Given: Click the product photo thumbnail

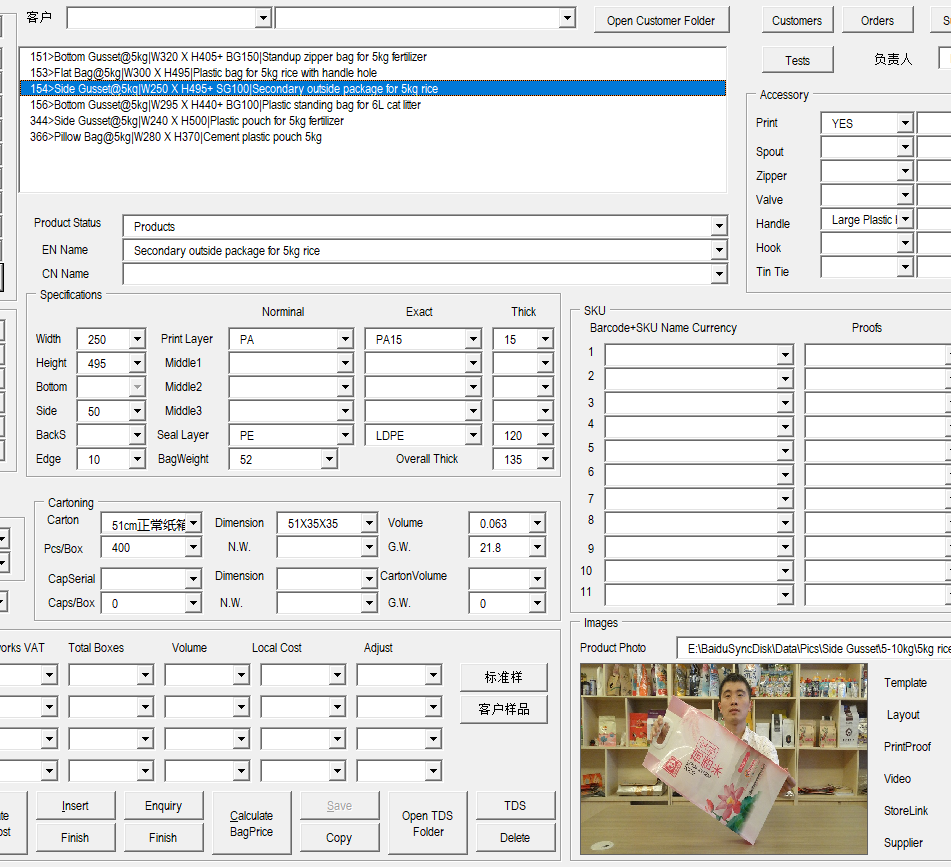Looking at the screenshot, I should [723, 758].
